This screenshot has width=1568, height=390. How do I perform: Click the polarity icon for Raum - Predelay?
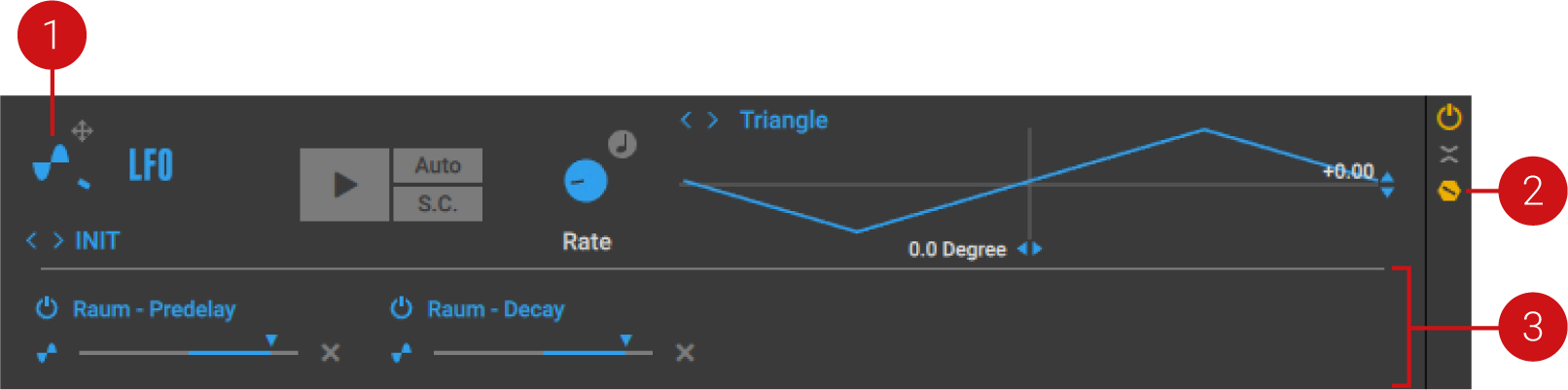point(47,352)
